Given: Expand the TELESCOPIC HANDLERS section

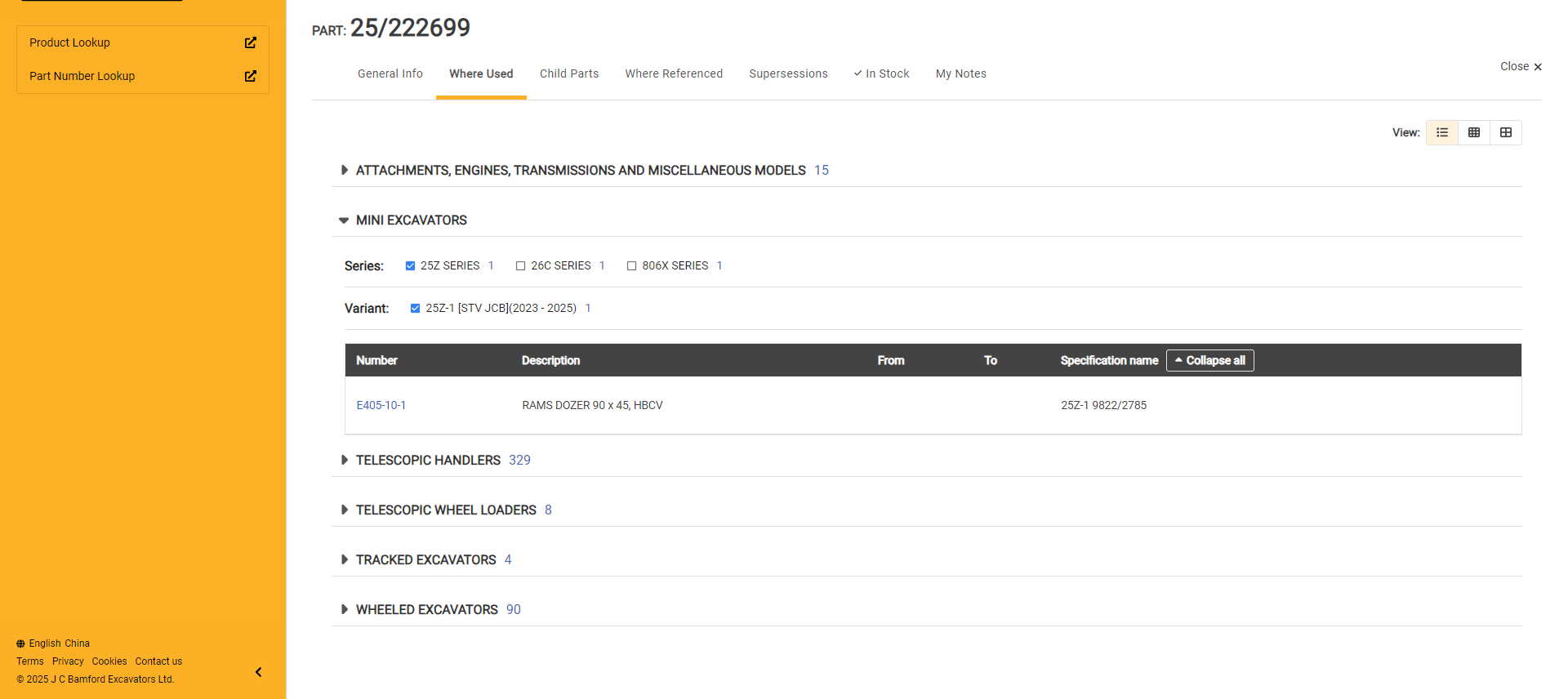Looking at the screenshot, I should pyautogui.click(x=345, y=461).
